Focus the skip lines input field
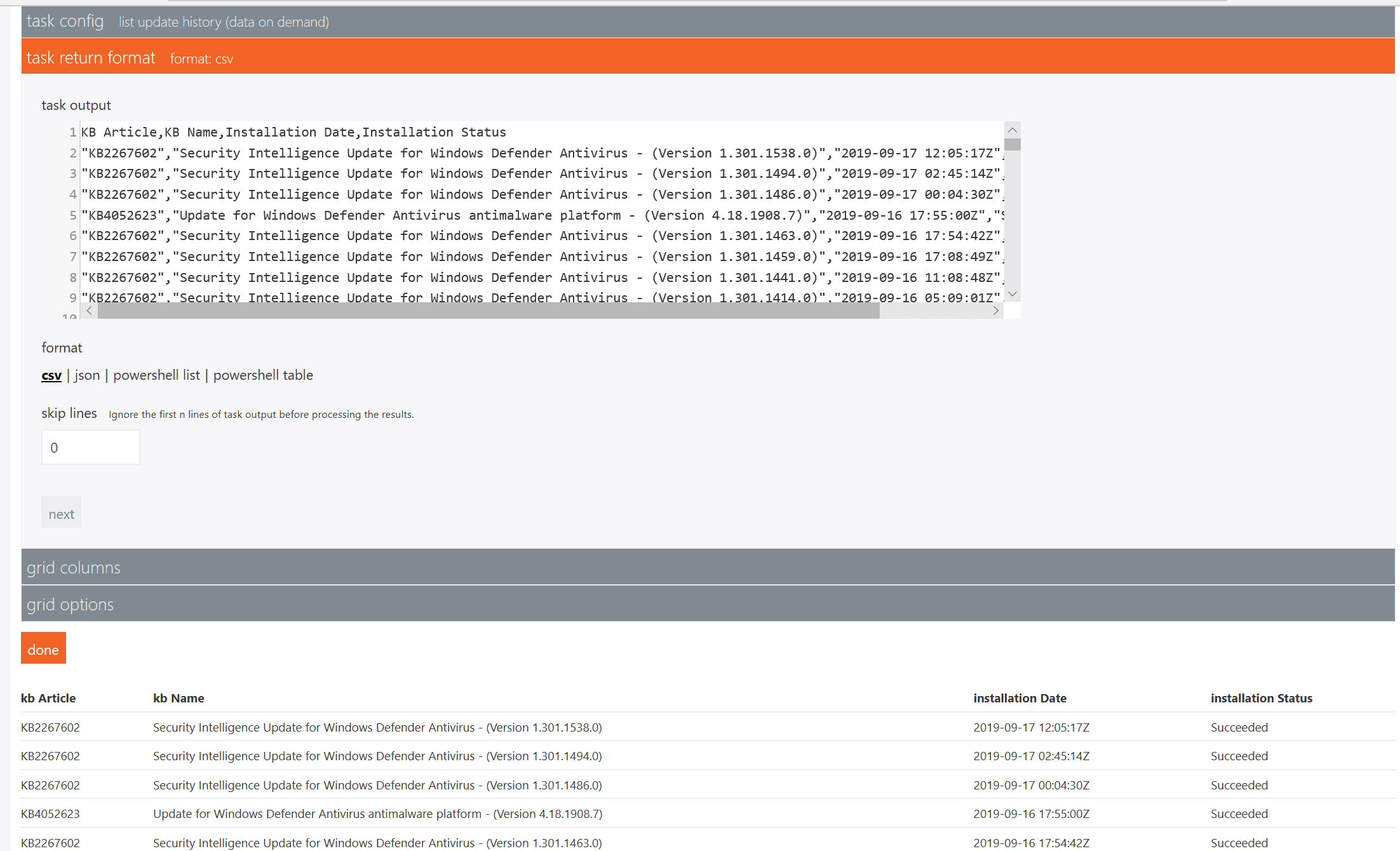The width and height of the screenshot is (1400, 851). (90, 448)
